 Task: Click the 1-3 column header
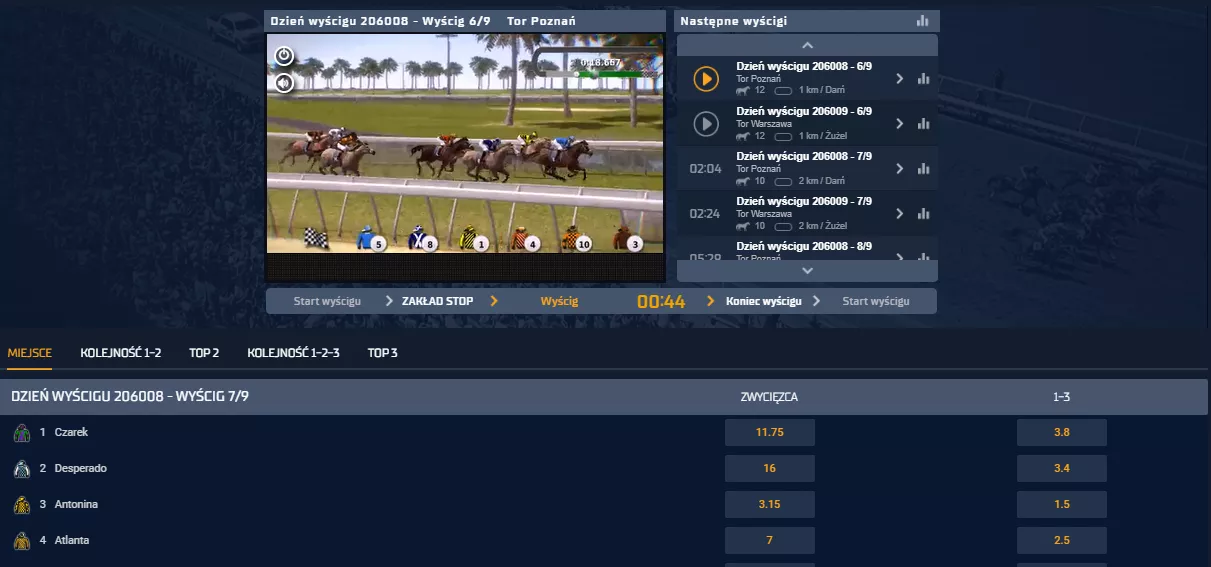1062,397
